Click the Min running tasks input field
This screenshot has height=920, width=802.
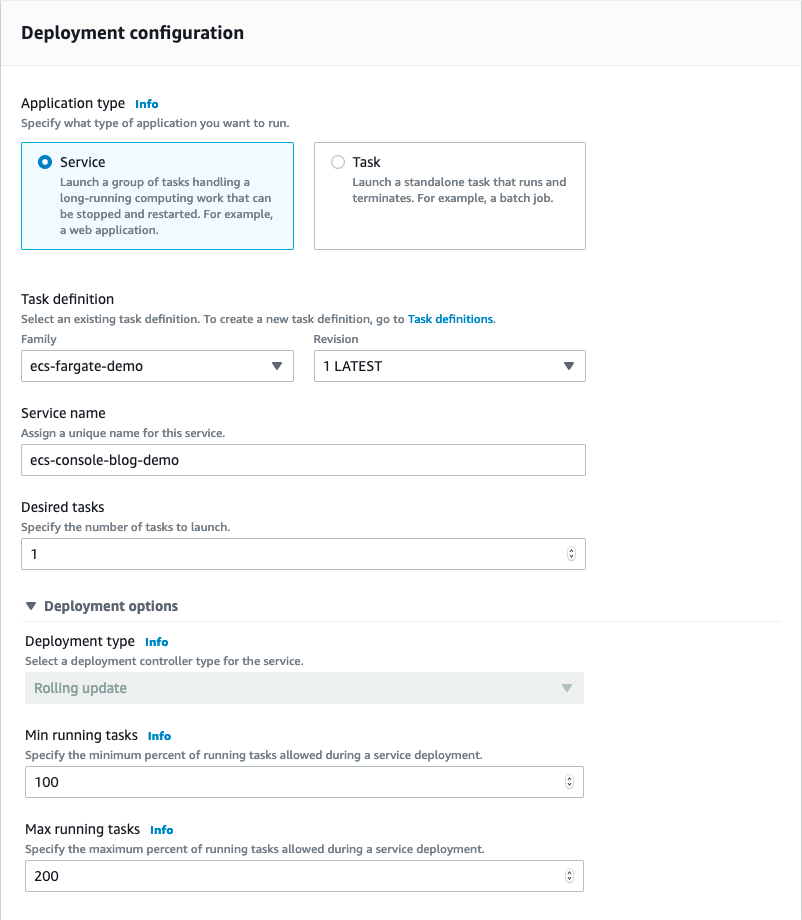[x=290, y=782]
